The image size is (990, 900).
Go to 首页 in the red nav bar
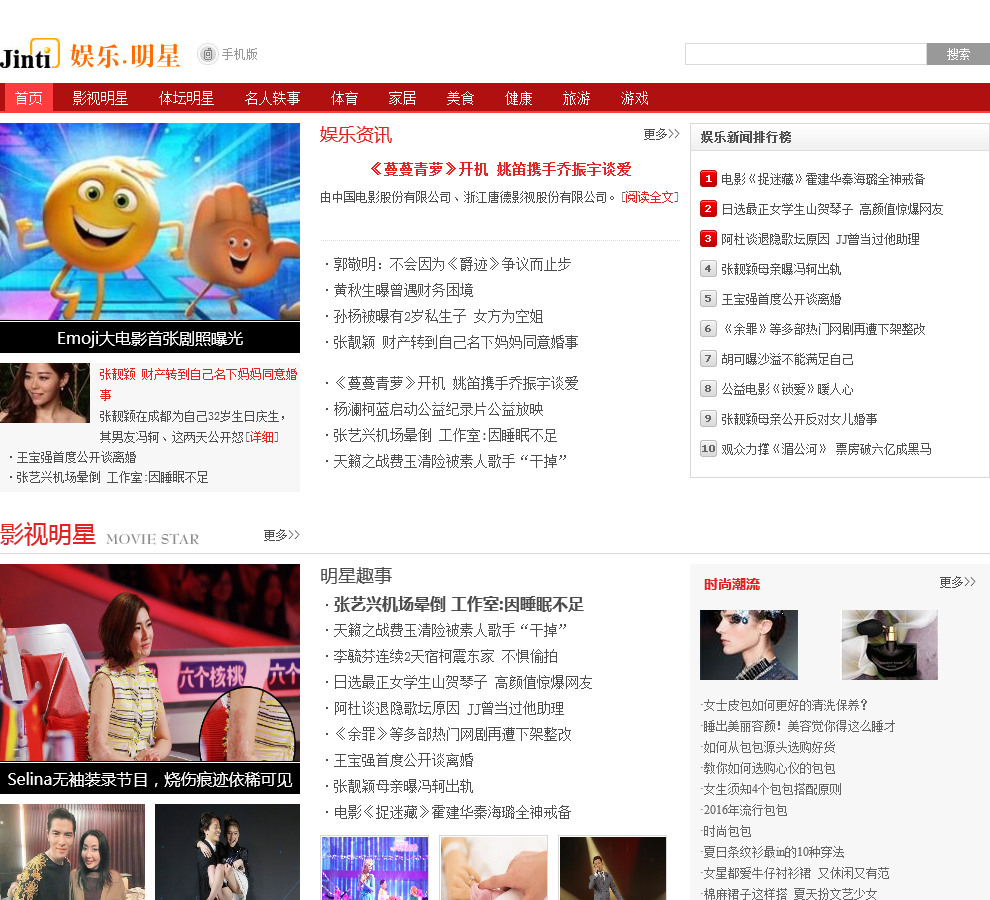[x=28, y=98]
